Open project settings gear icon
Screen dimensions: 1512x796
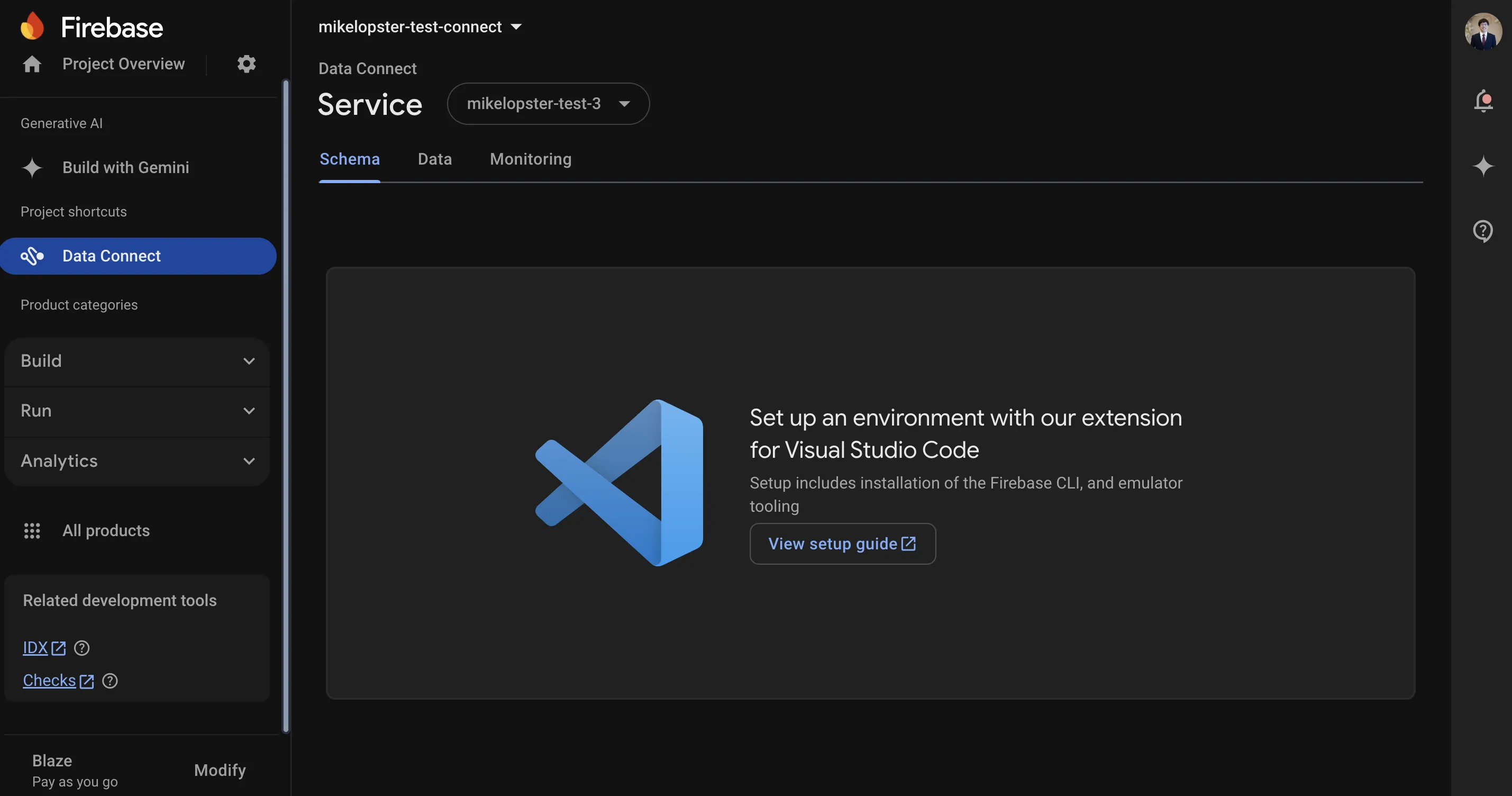[247, 64]
